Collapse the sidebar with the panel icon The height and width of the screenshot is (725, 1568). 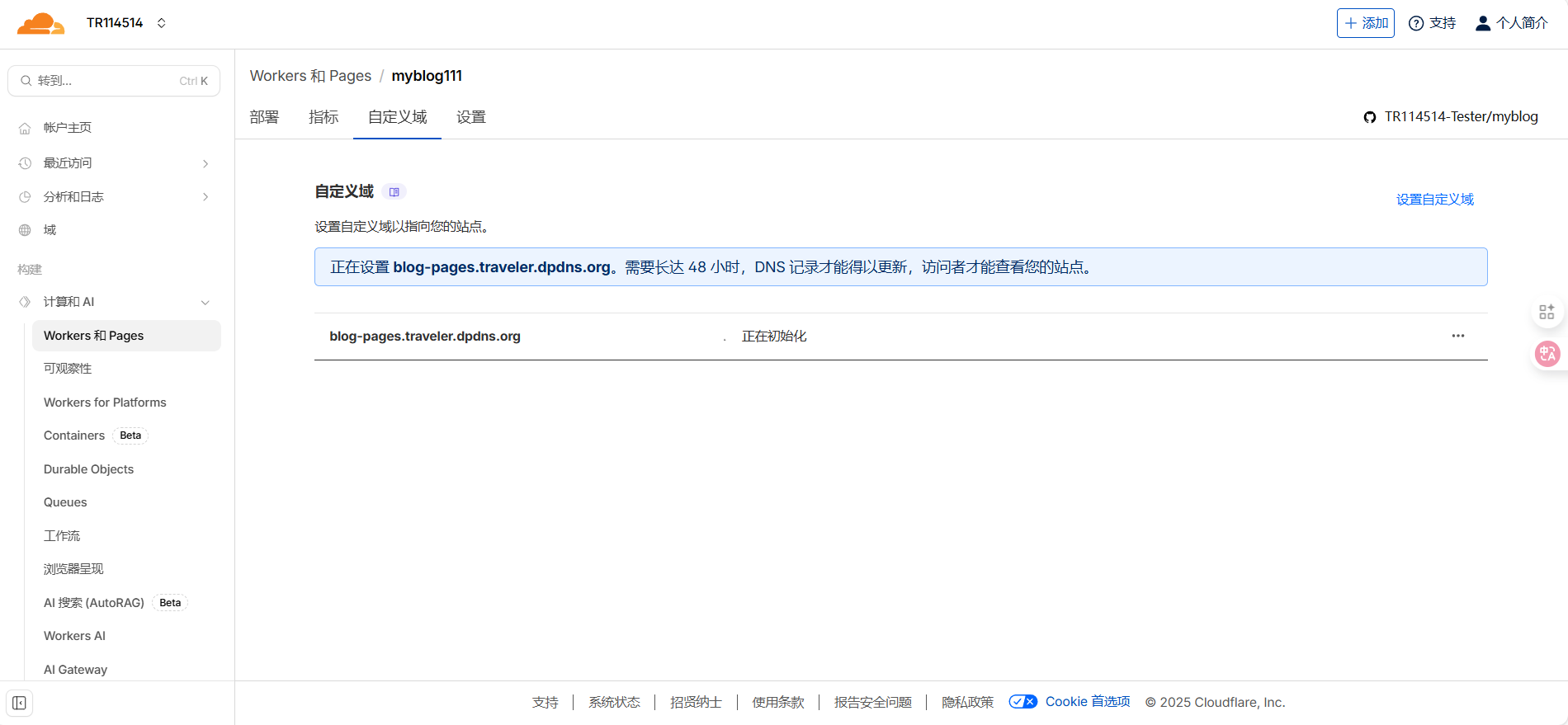[20, 703]
